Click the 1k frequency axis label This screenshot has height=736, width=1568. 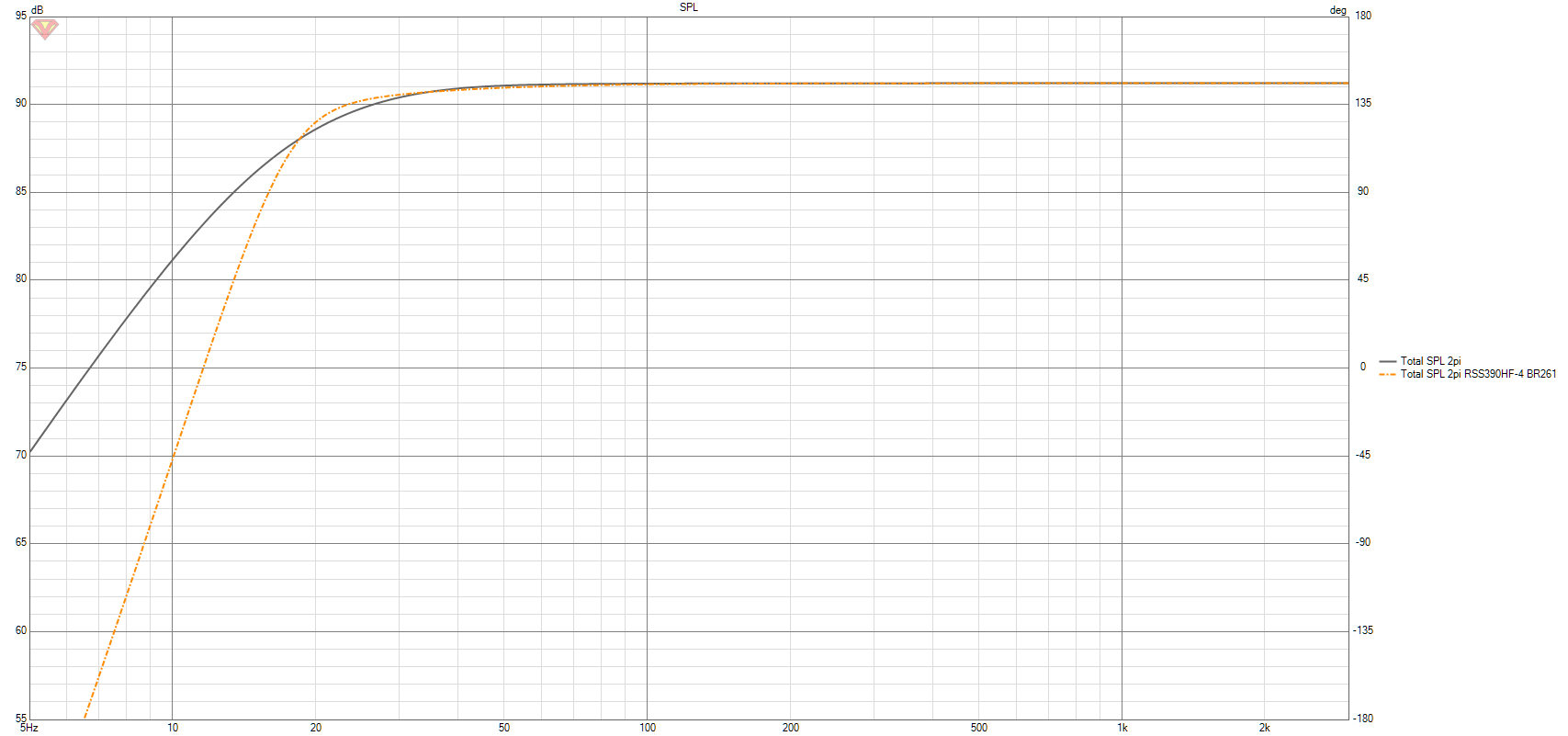pyautogui.click(x=1122, y=728)
